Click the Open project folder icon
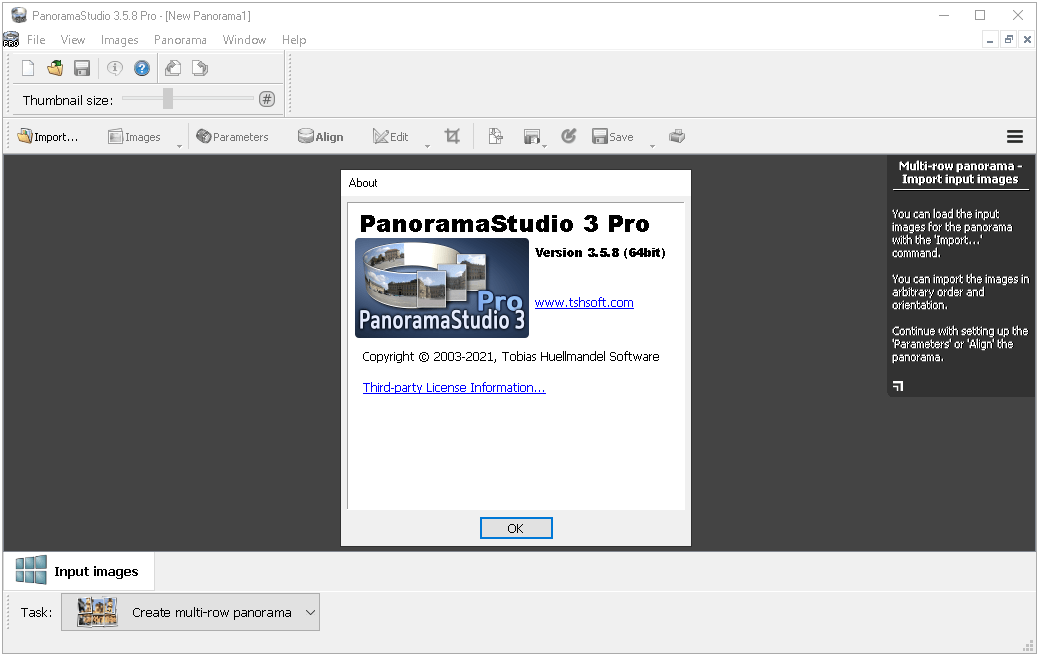 55,68
